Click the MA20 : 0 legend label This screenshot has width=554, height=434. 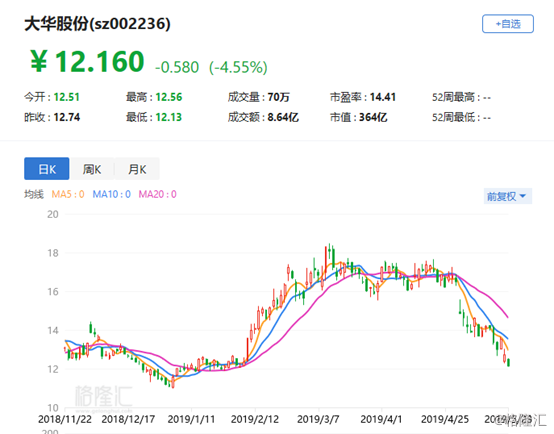[x=158, y=194]
